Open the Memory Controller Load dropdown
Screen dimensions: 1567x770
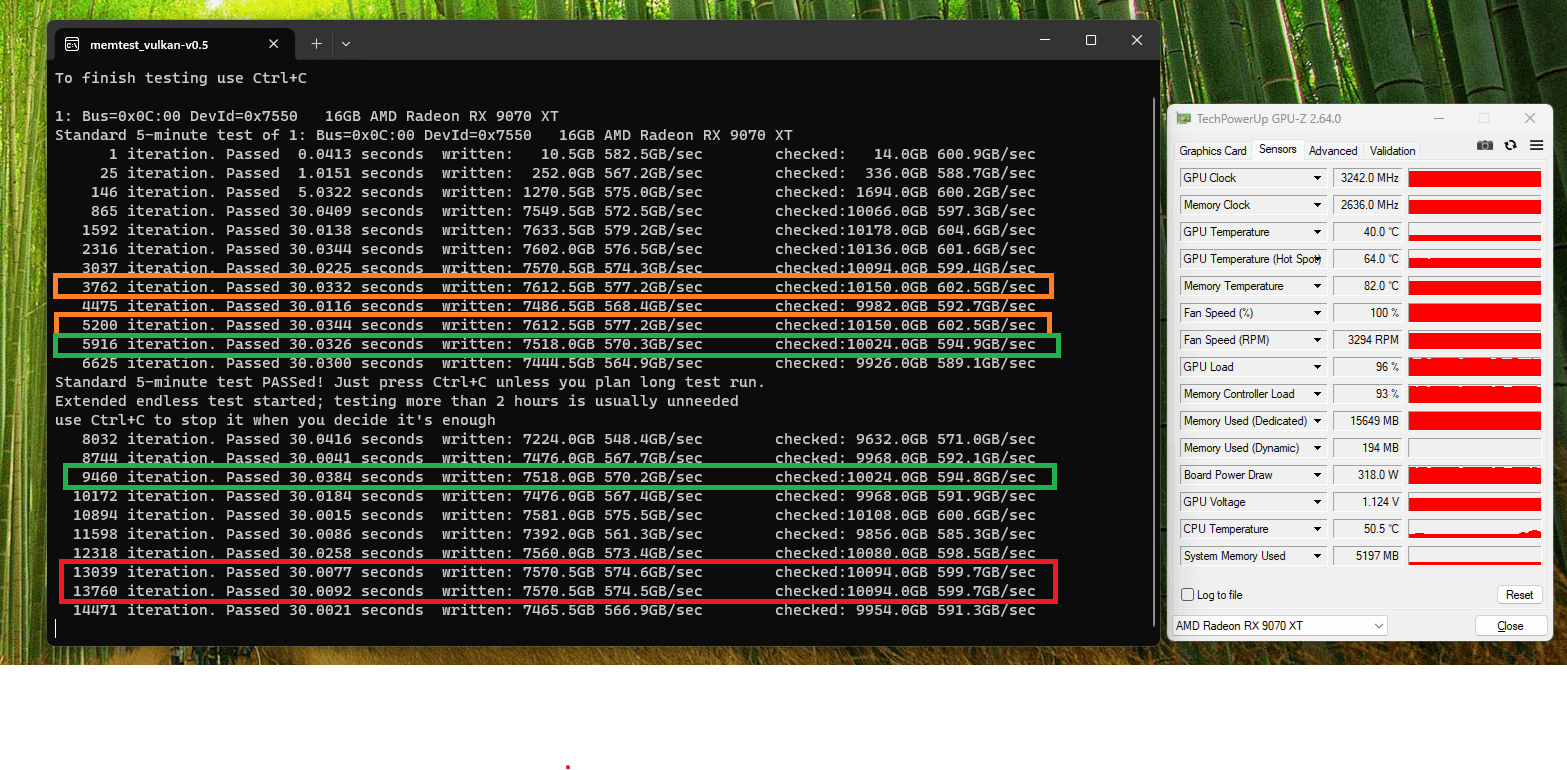pyautogui.click(x=1318, y=394)
